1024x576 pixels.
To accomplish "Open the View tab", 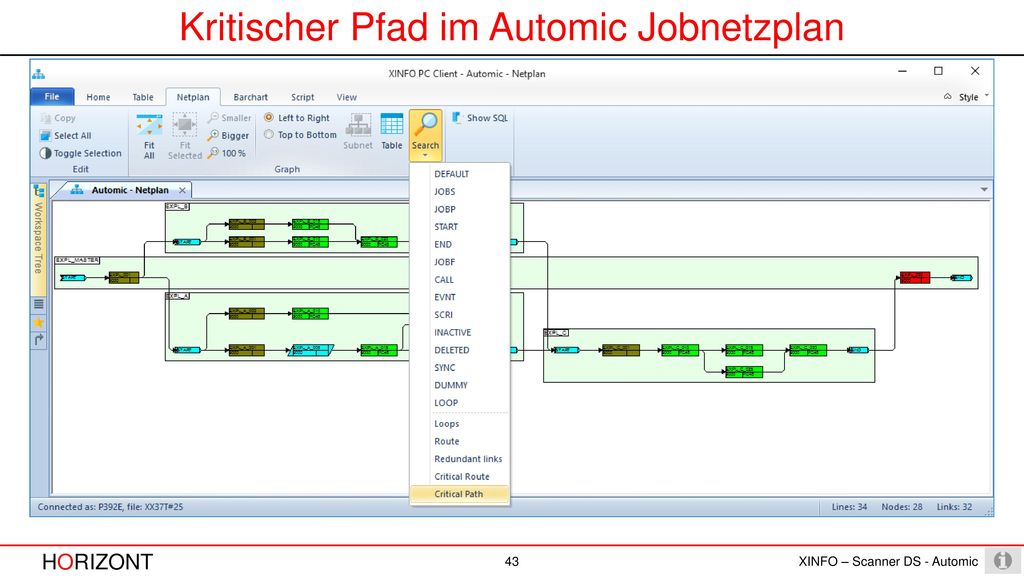I will (347, 97).
